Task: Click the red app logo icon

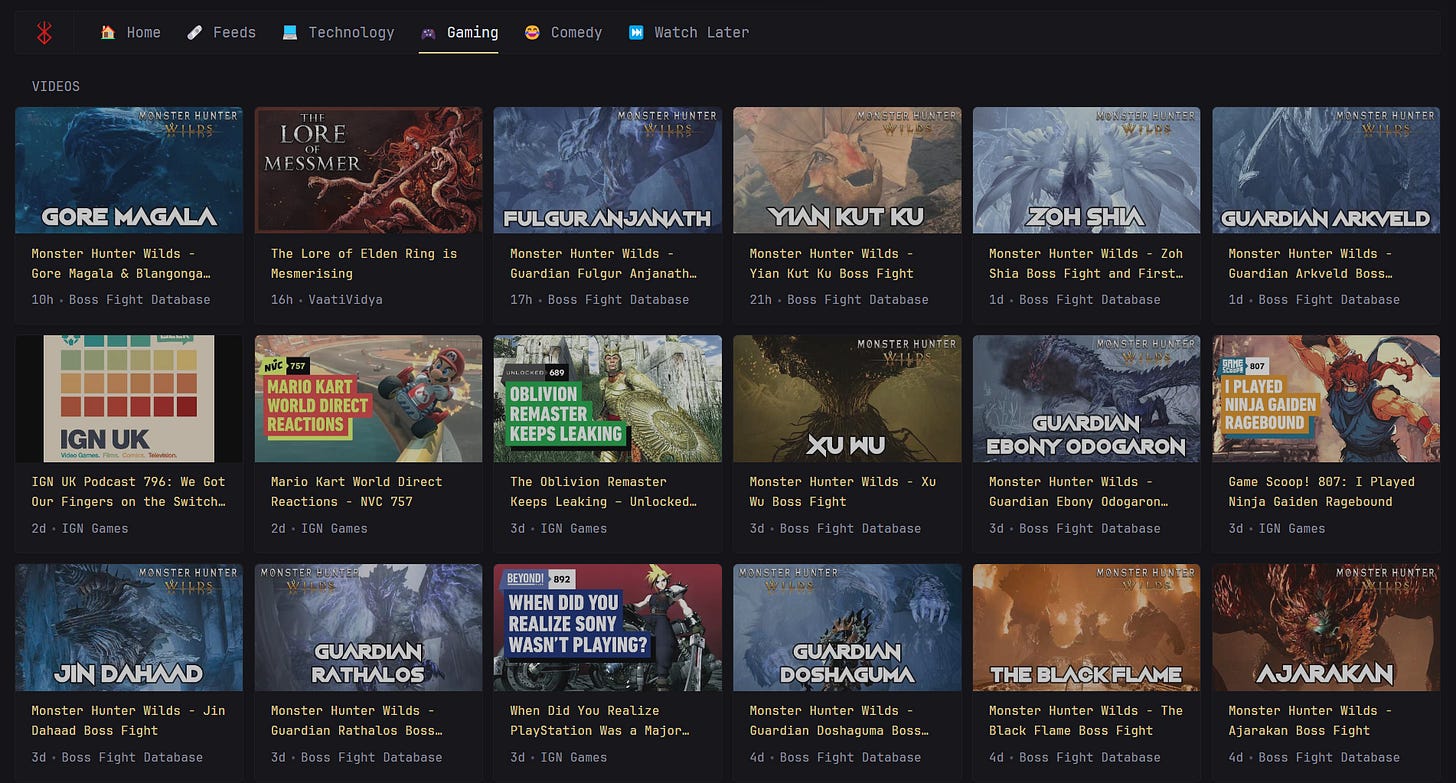Action: (43, 33)
